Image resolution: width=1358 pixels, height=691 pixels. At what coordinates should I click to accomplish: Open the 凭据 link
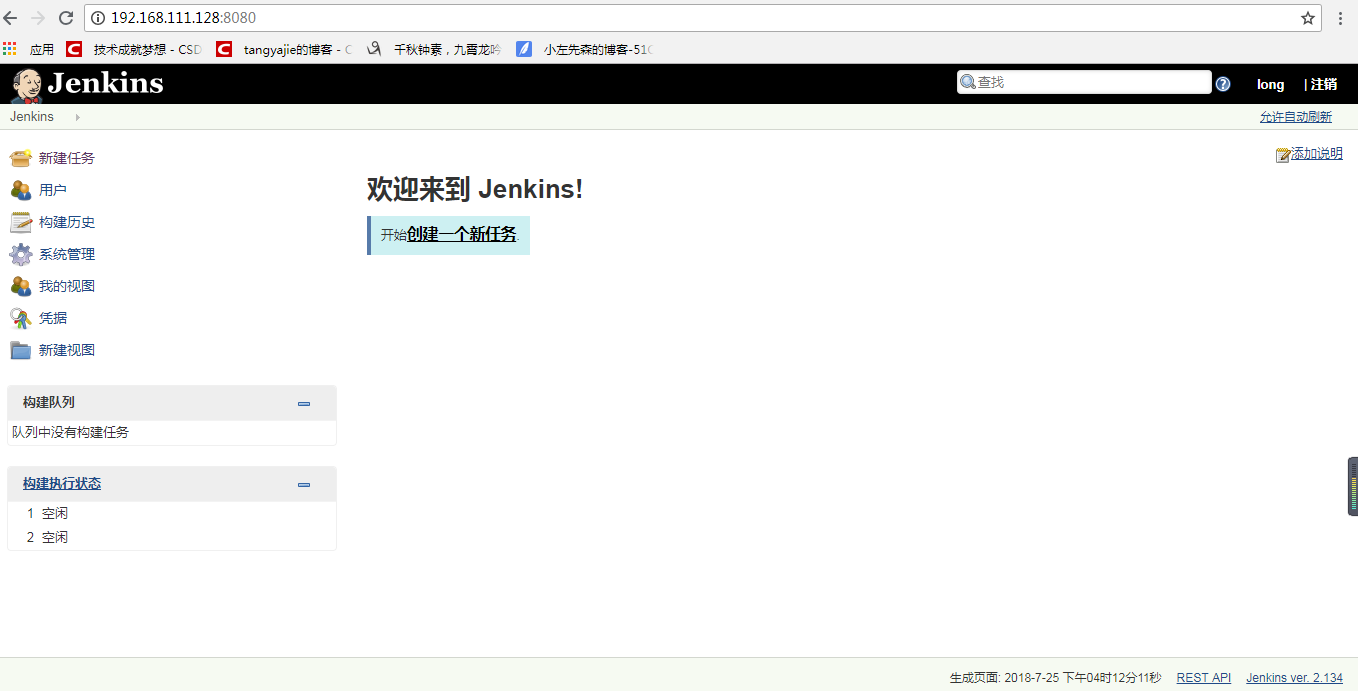[53, 318]
